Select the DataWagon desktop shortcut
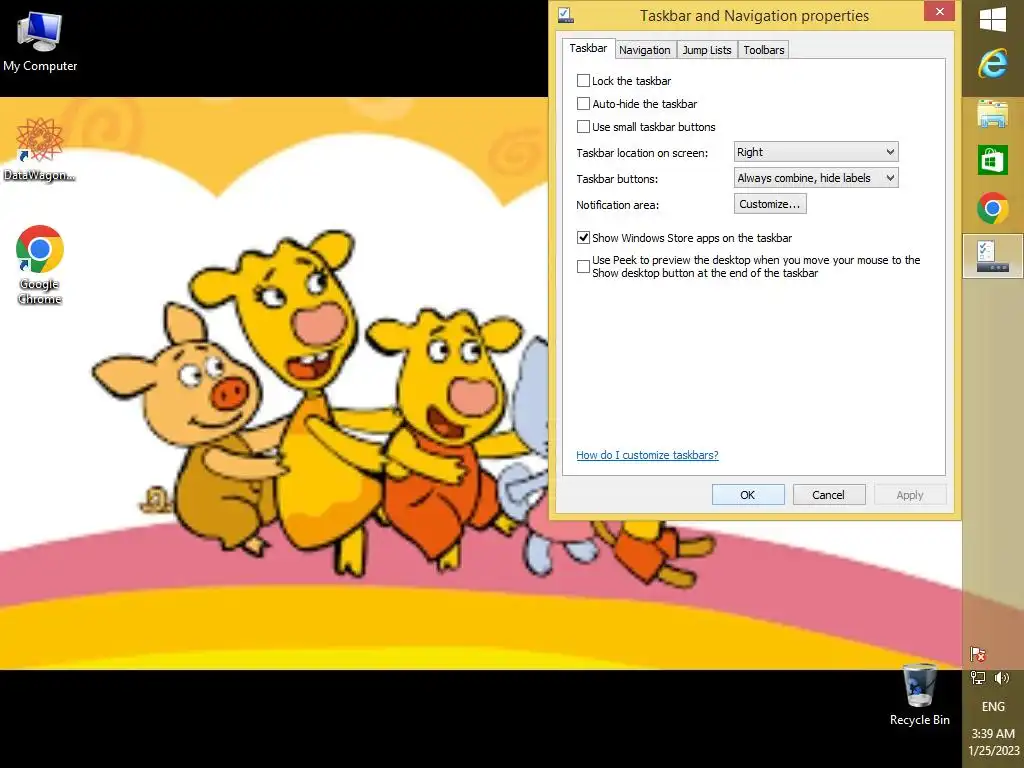Image resolution: width=1024 pixels, height=768 pixels. tap(39, 150)
